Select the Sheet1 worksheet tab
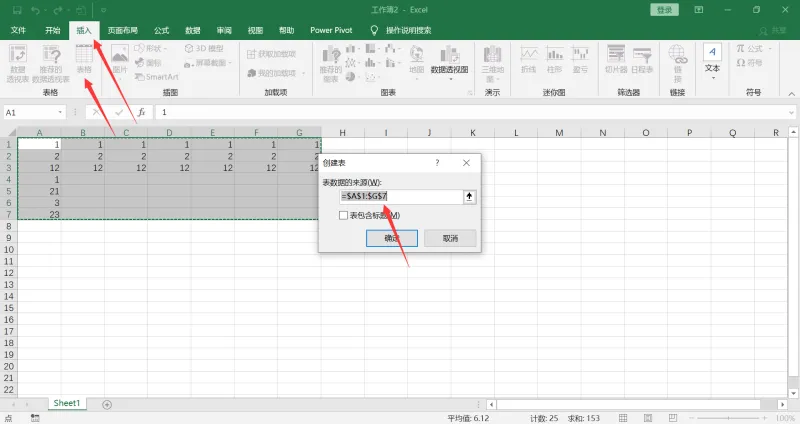The width and height of the screenshot is (800, 424). click(x=67, y=403)
